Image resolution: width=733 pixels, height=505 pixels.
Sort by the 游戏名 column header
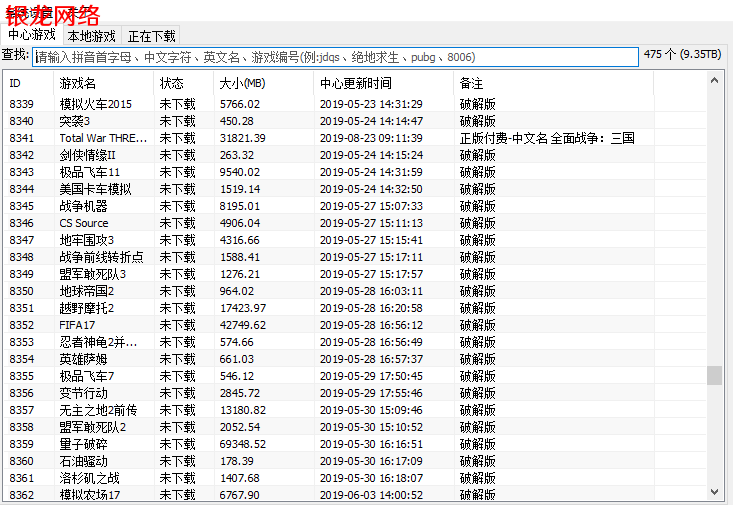tap(104, 83)
